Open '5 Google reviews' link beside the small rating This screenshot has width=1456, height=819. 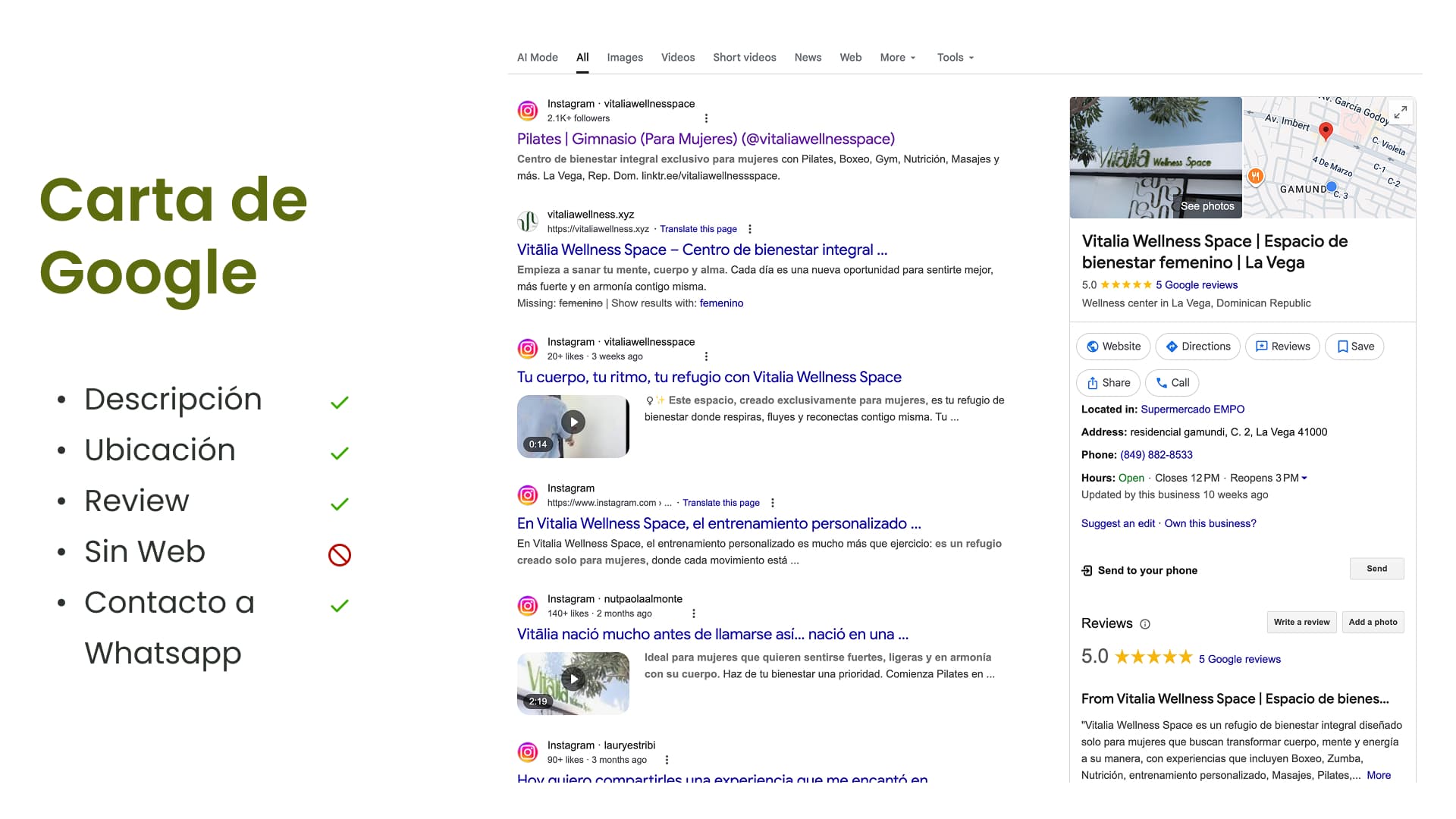click(1197, 285)
